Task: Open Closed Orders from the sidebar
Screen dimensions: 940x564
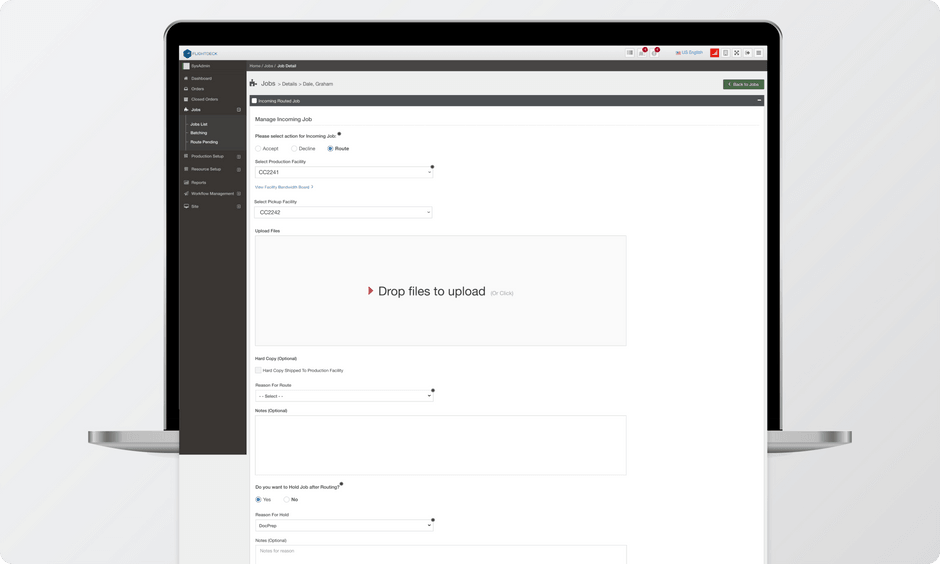Action: click(204, 99)
